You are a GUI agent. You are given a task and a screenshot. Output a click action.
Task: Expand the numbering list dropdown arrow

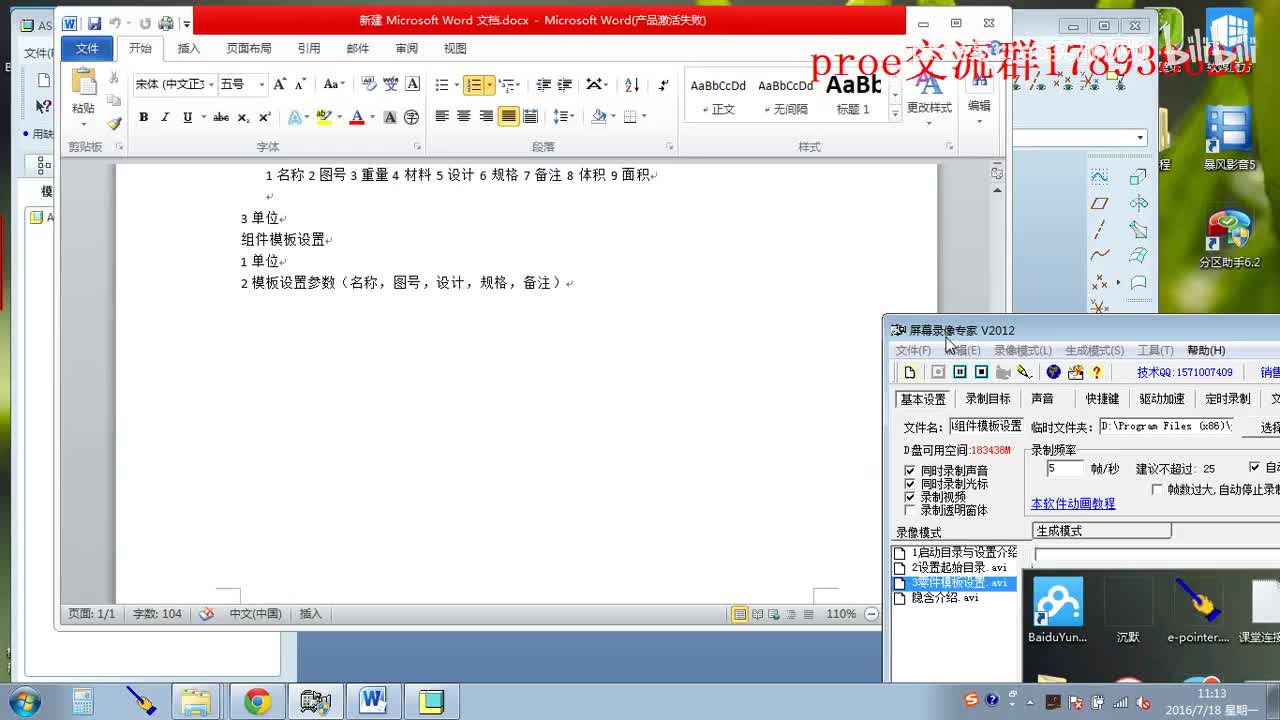489,85
